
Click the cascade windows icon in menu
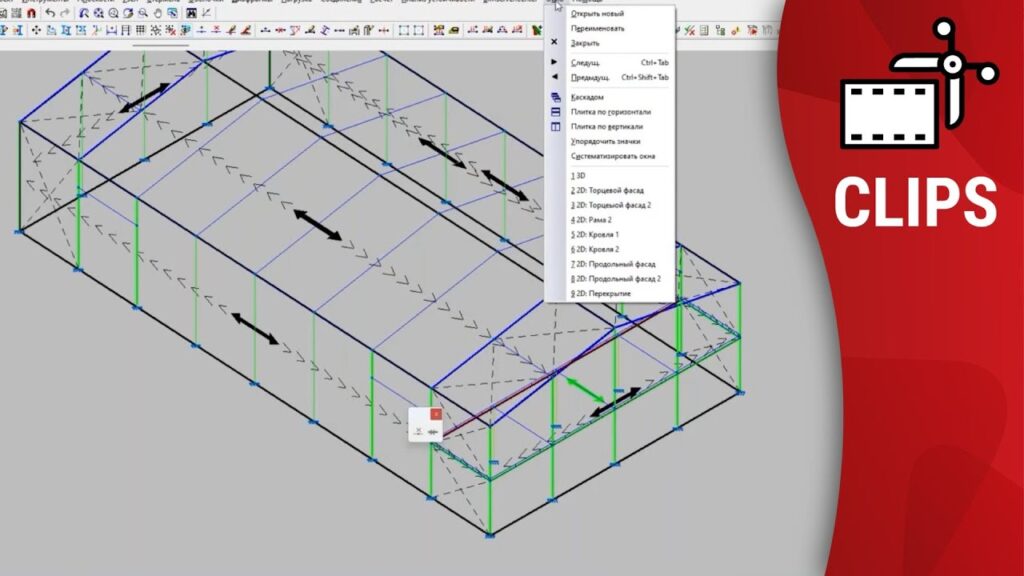click(555, 98)
